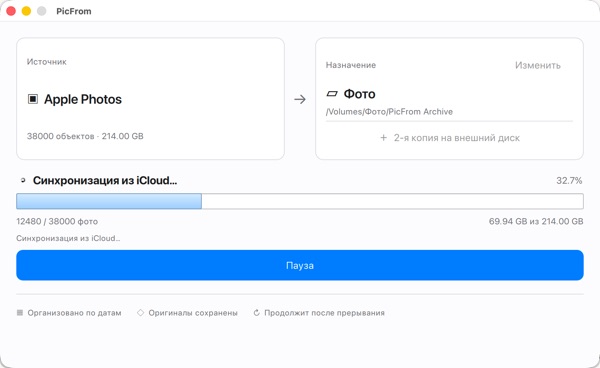Click the Apple Photos source icon
This screenshot has width=600, height=368.
(x=33, y=99)
